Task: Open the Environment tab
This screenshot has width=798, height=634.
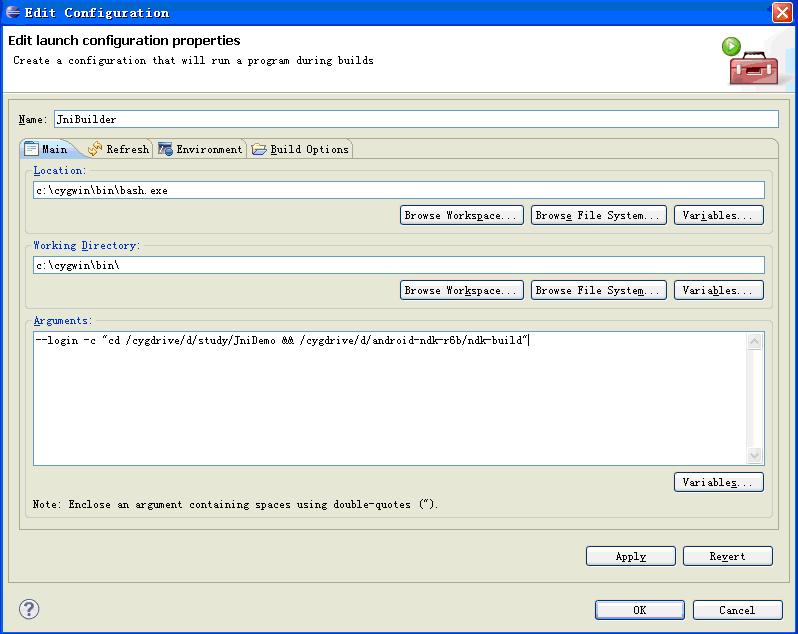Action: pyautogui.click(x=201, y=149)
